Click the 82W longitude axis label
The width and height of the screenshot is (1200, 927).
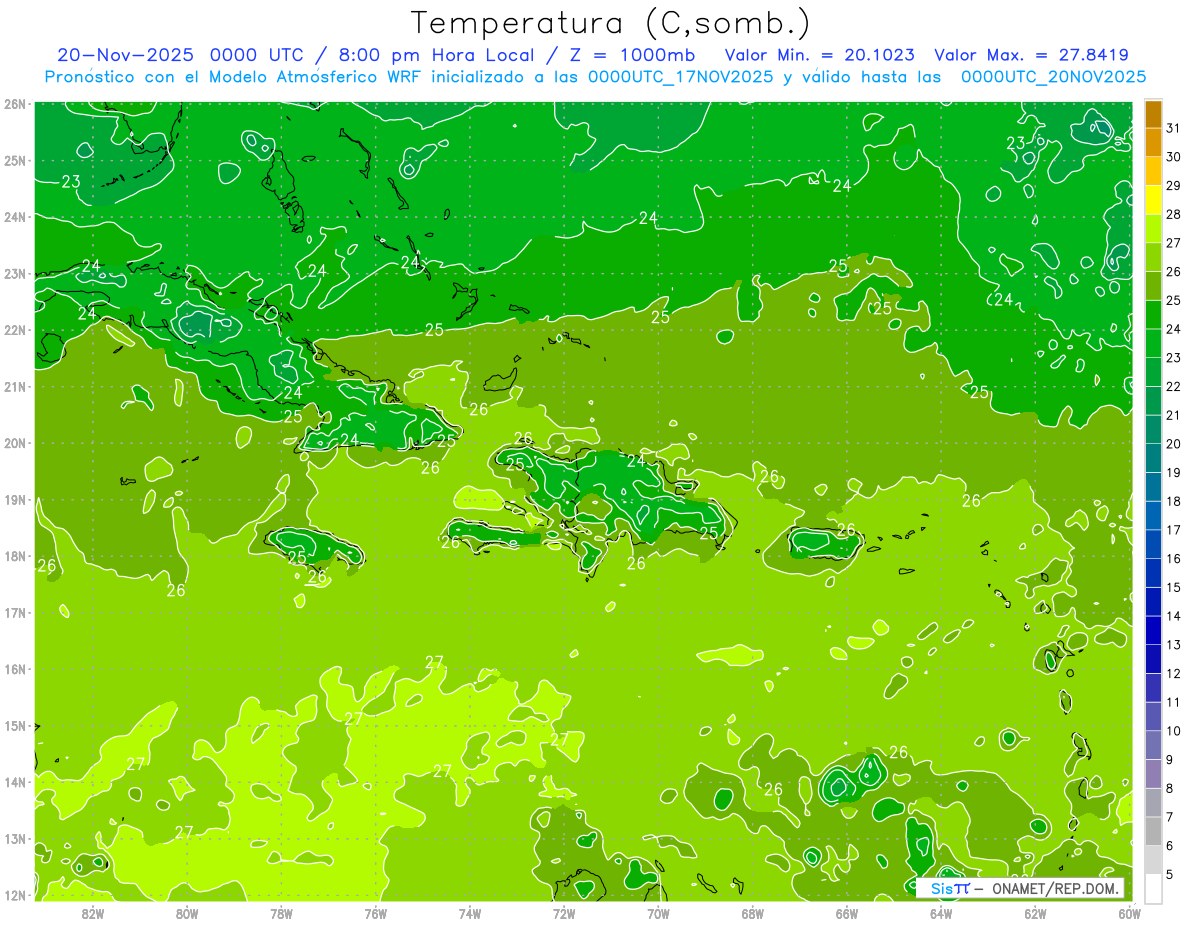click(93, 913)
